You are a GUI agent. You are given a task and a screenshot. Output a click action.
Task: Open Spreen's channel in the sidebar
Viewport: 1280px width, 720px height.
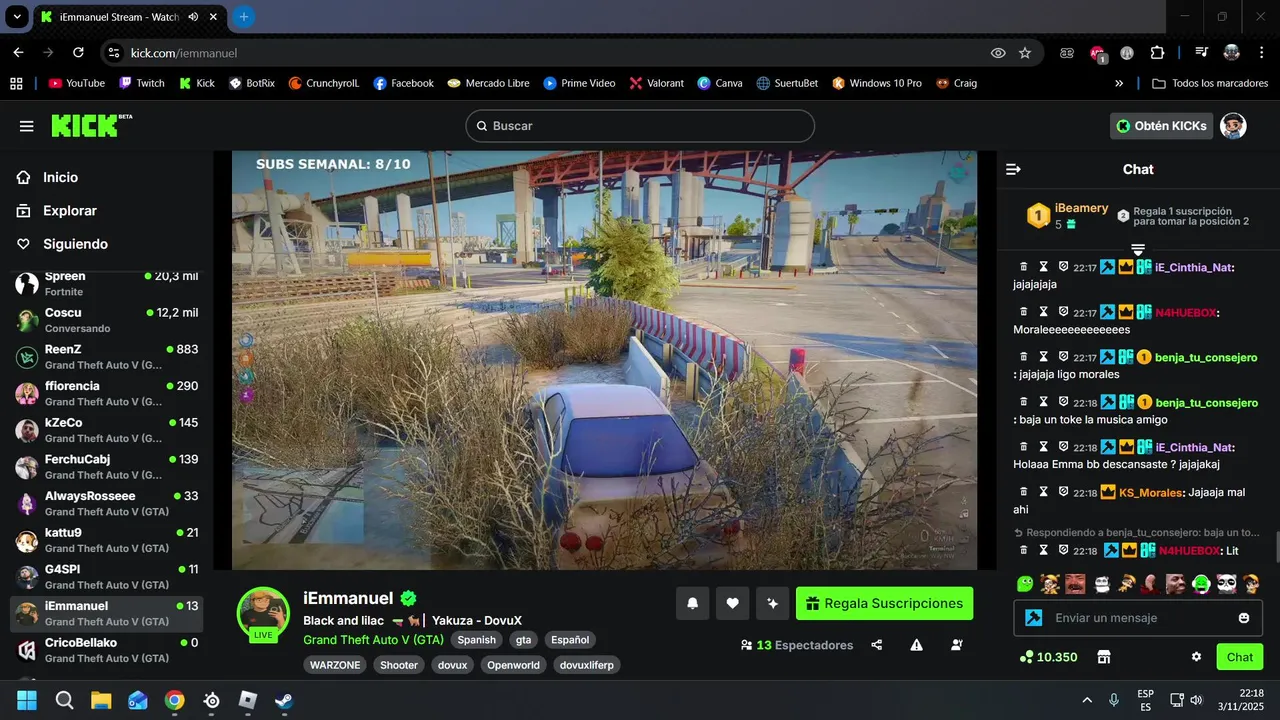click(107, 284)
